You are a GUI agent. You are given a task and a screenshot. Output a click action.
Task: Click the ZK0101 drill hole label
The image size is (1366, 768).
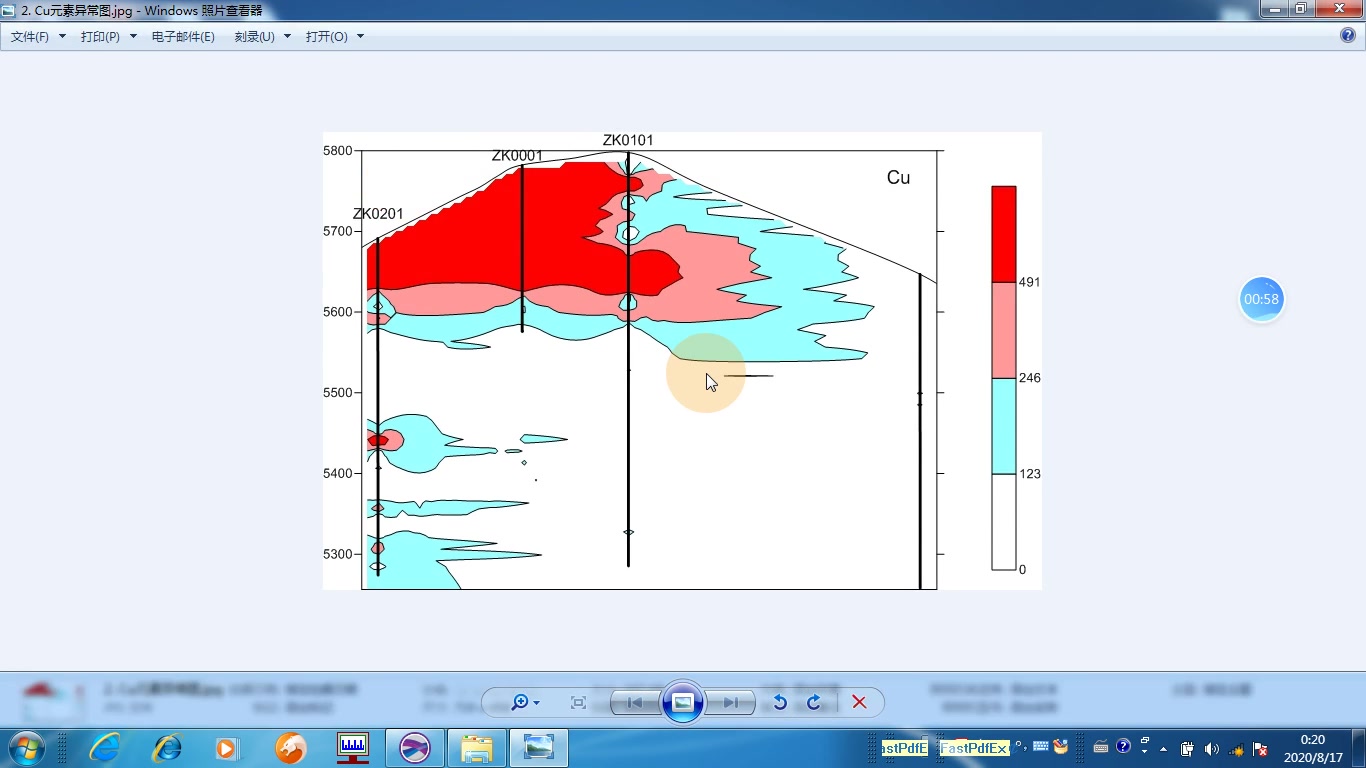[628, 140]
